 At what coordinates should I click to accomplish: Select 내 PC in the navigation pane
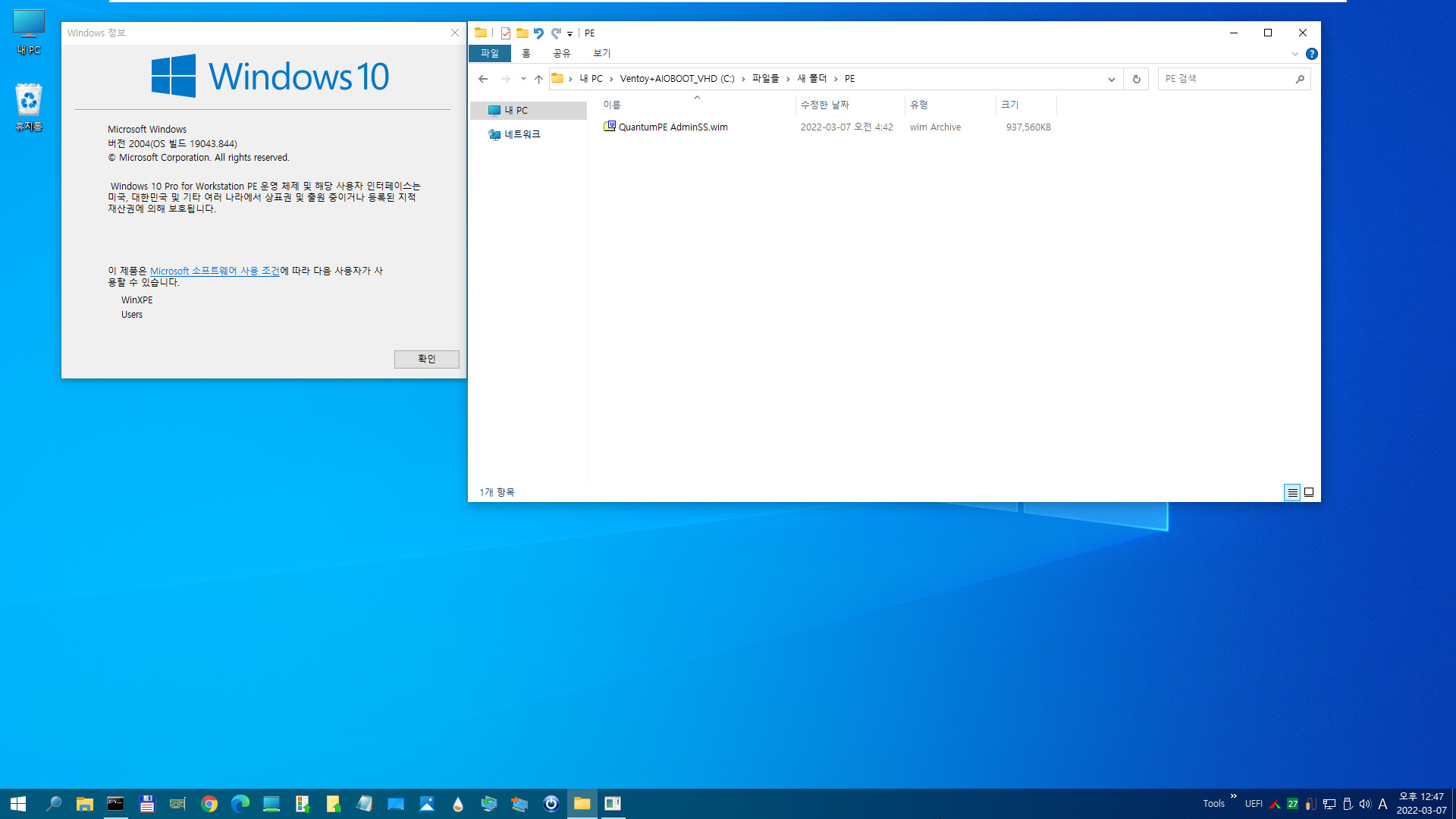pos(529,111)
